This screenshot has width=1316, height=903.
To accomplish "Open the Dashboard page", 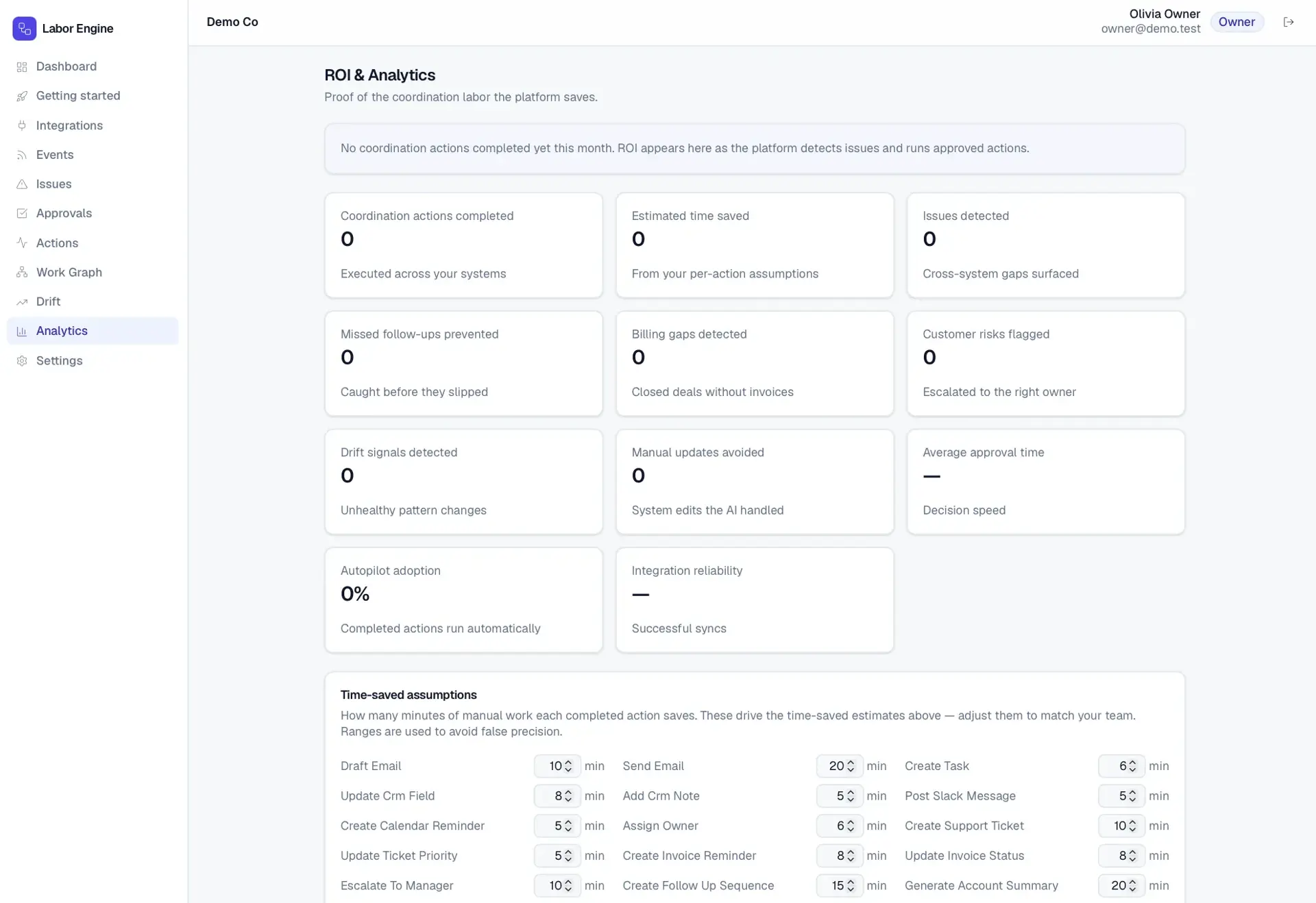I will click(x=93, y=66).
